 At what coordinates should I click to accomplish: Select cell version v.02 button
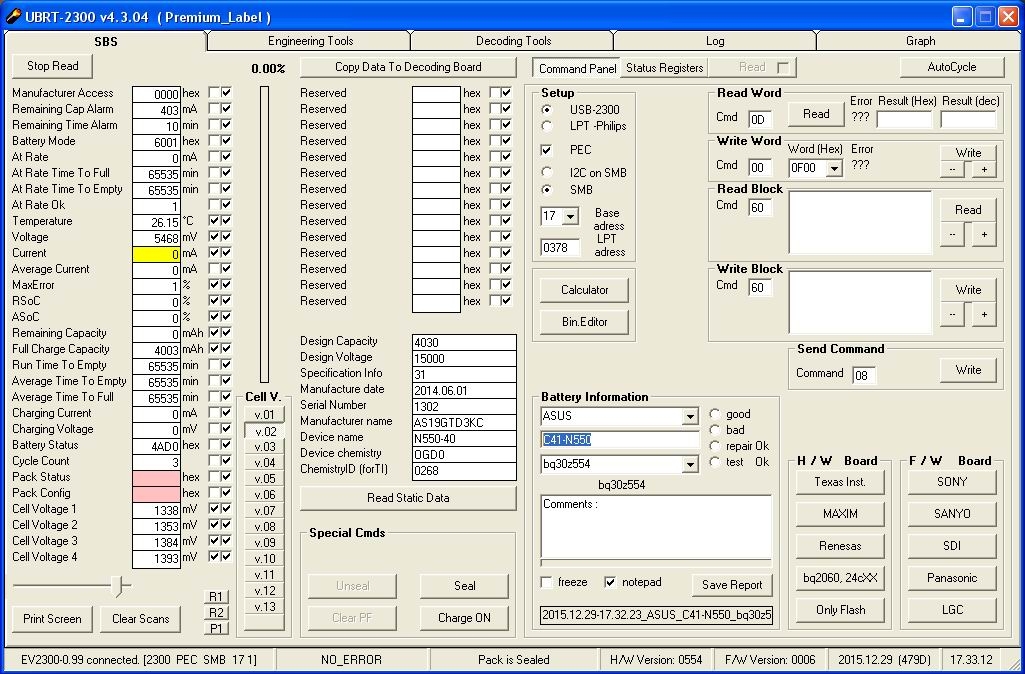(x=265, y=431)
